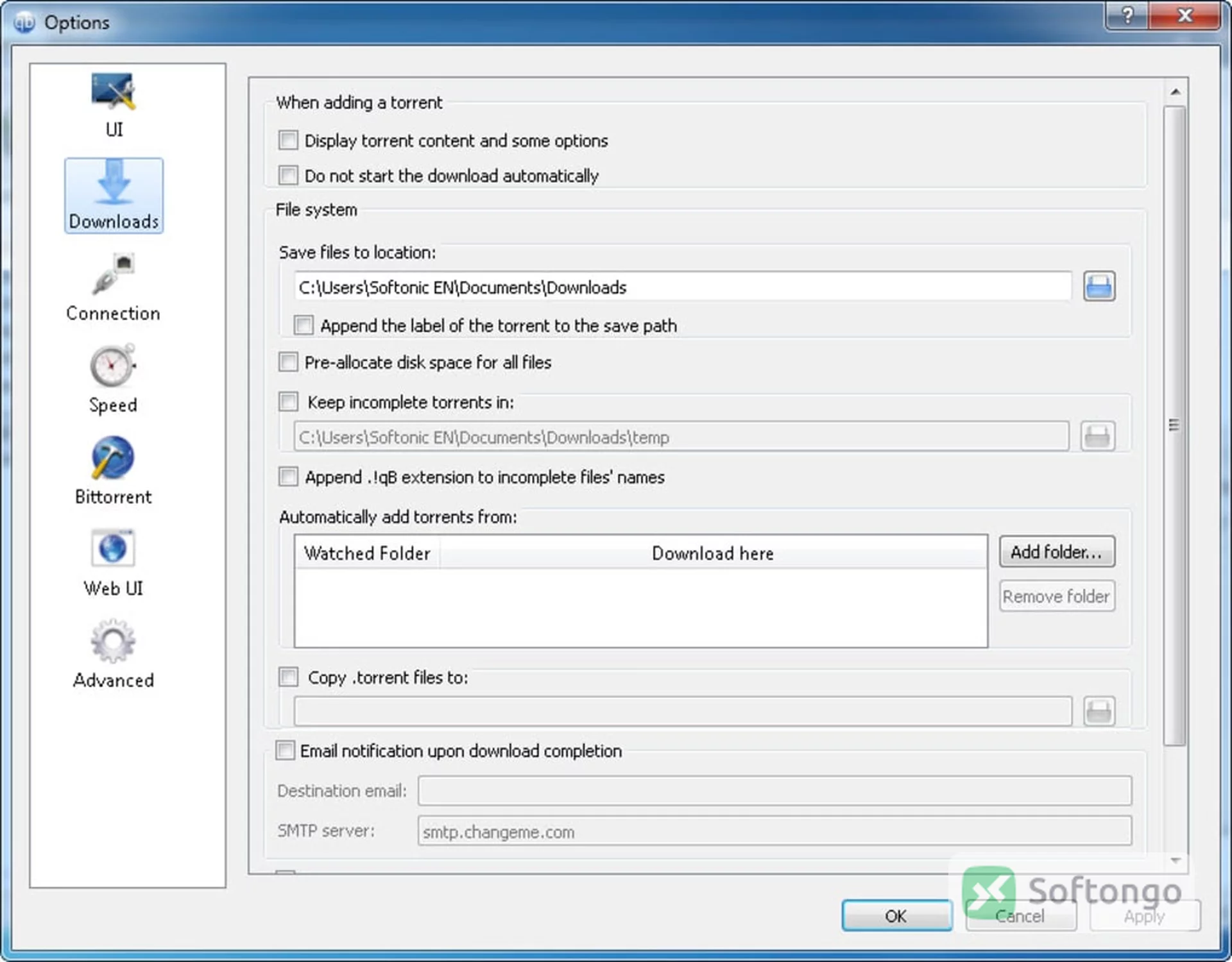The height and width of the screenshot is (962, 1232).
Task: Enable Email notification upon download completion
Action: coord(285,750)
